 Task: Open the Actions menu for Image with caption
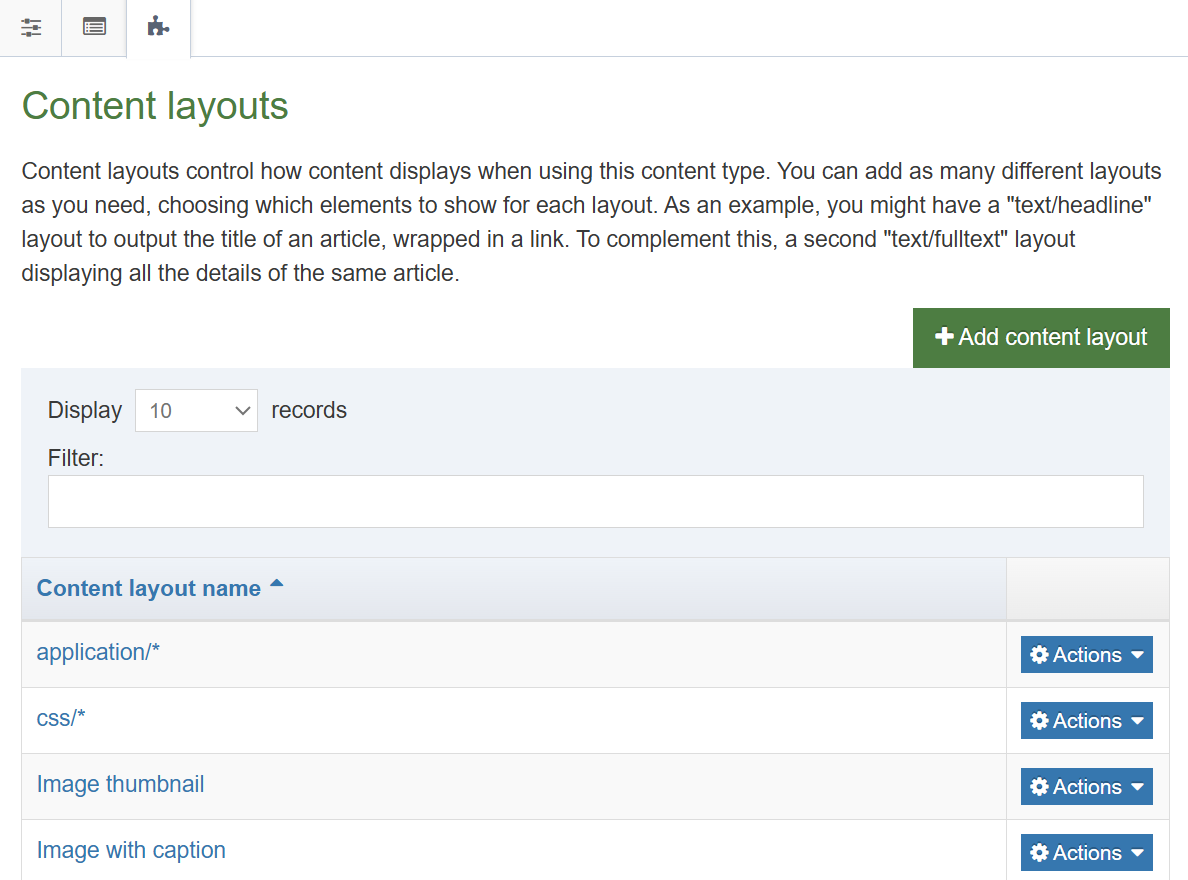point(1086,852)
